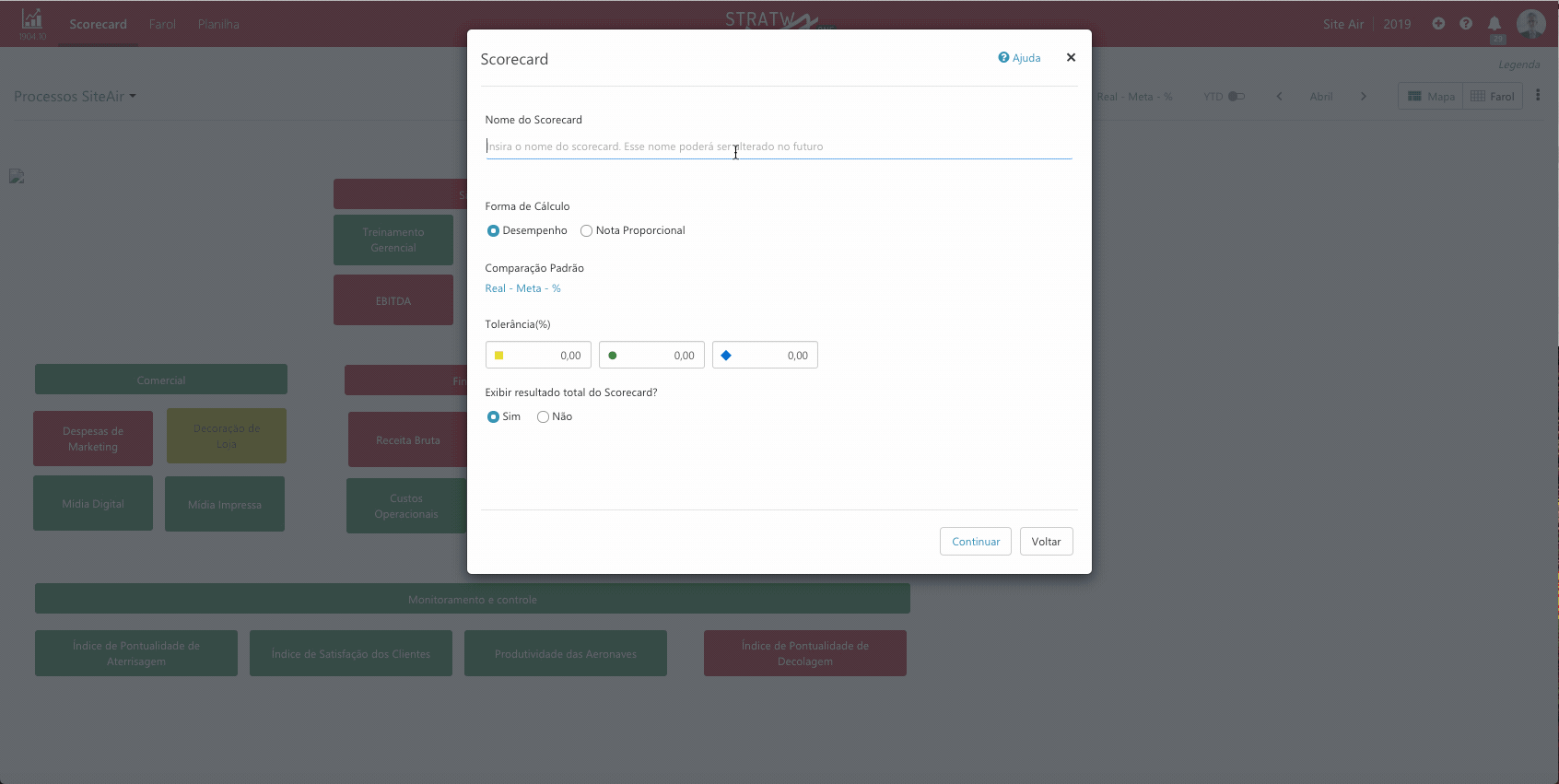Click the Continuar button

(x=976, y=542)
